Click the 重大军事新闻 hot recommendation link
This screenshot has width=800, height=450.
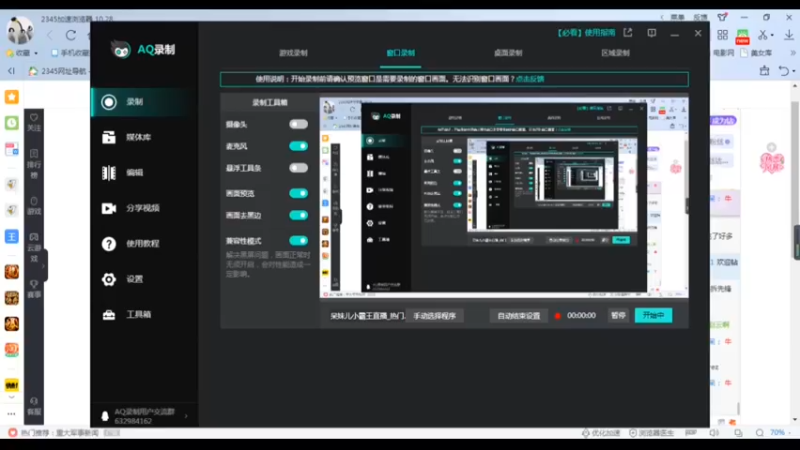click(x=77, y=433)
